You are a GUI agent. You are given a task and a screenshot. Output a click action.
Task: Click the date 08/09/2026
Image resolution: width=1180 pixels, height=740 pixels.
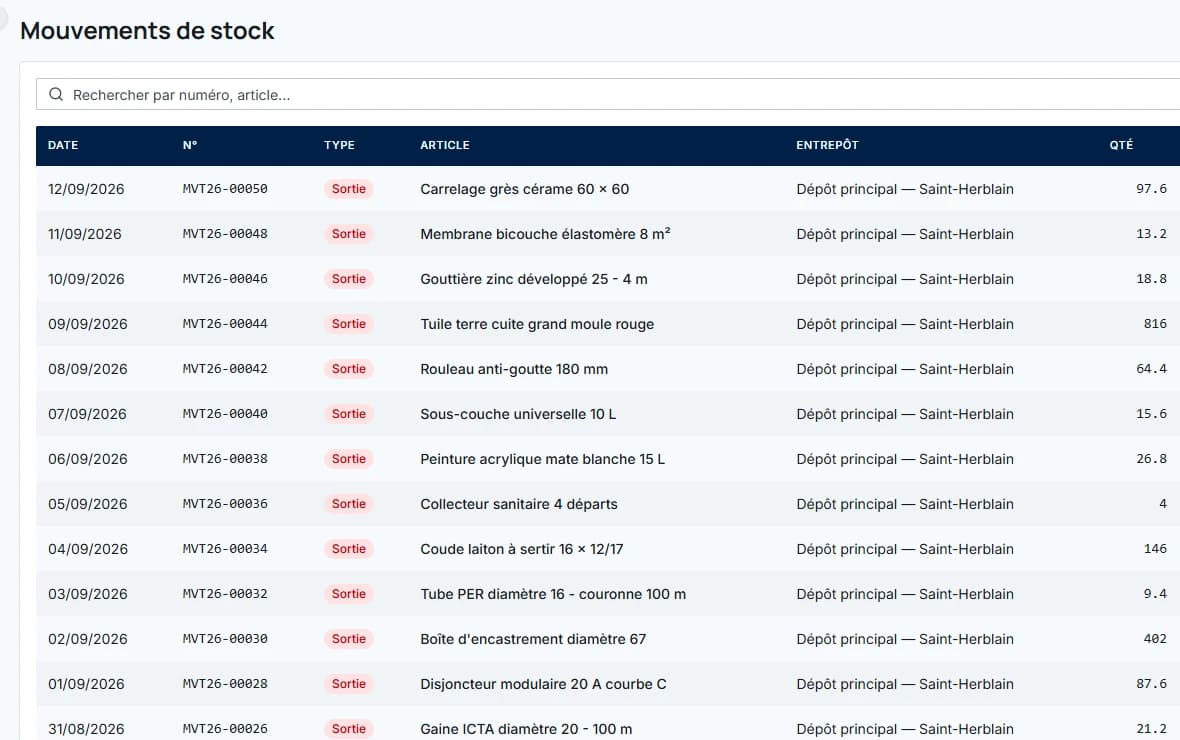point(87,369)
